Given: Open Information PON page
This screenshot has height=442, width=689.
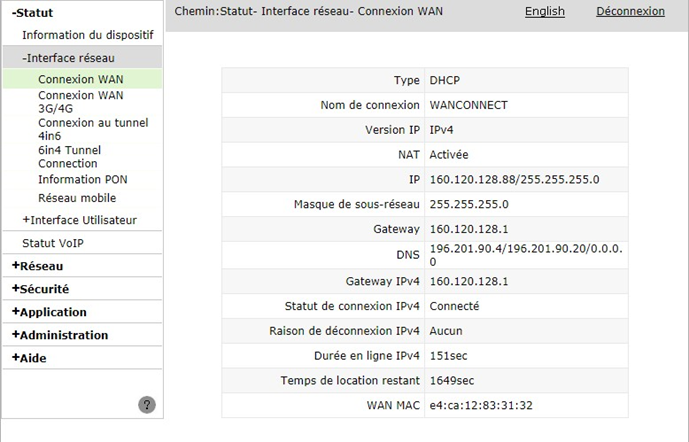Looking at the screenshot, I should tap(82, 180).
